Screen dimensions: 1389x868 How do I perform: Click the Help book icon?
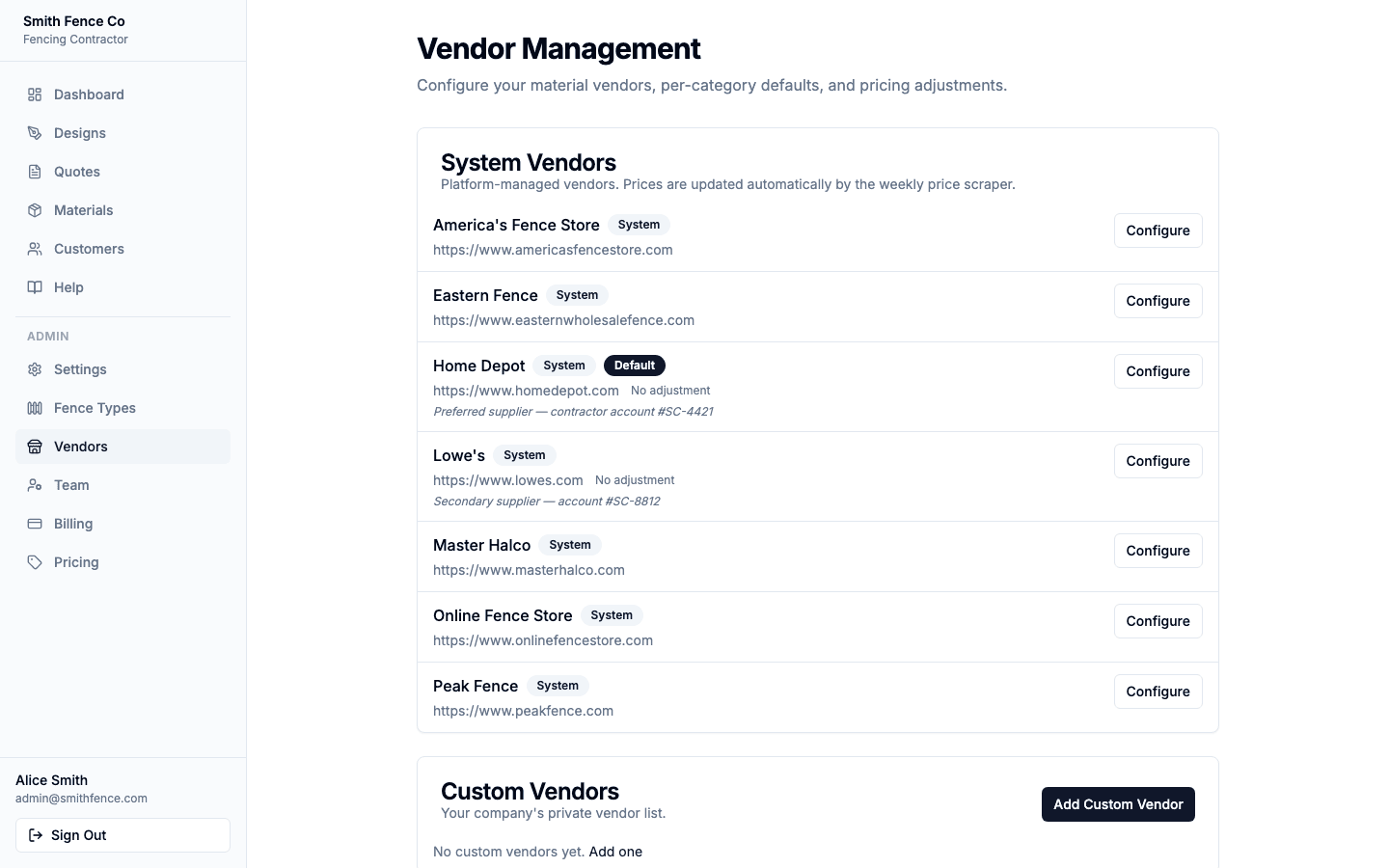[x=35, y=287]
